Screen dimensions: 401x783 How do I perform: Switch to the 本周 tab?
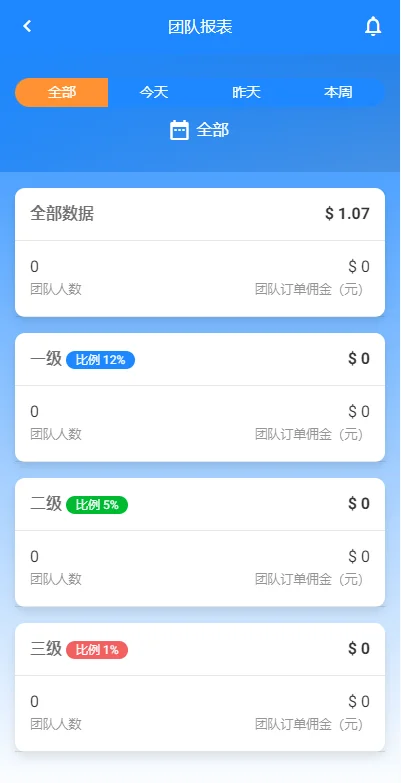[339, 92]
